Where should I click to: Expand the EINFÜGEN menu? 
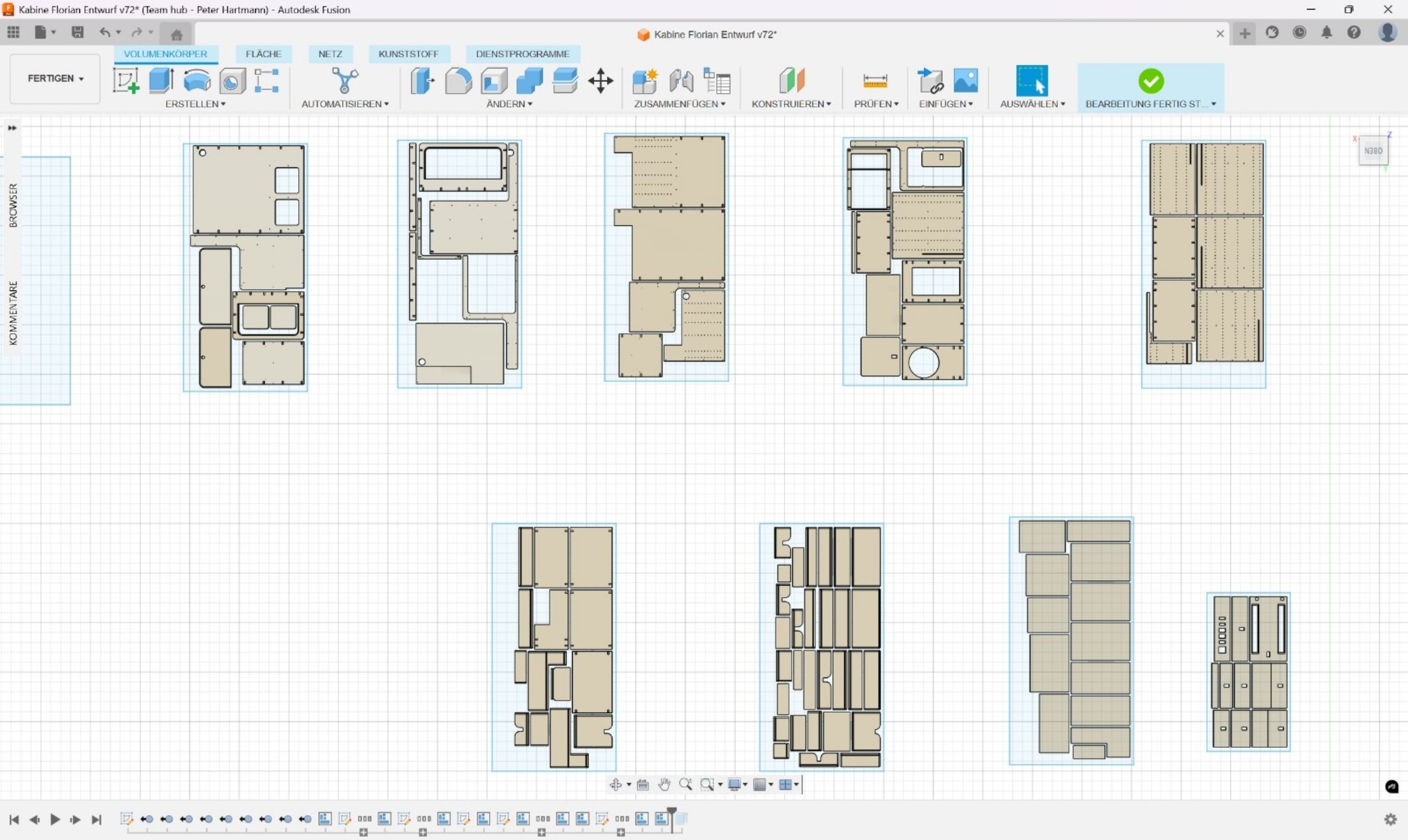[946, 104]
